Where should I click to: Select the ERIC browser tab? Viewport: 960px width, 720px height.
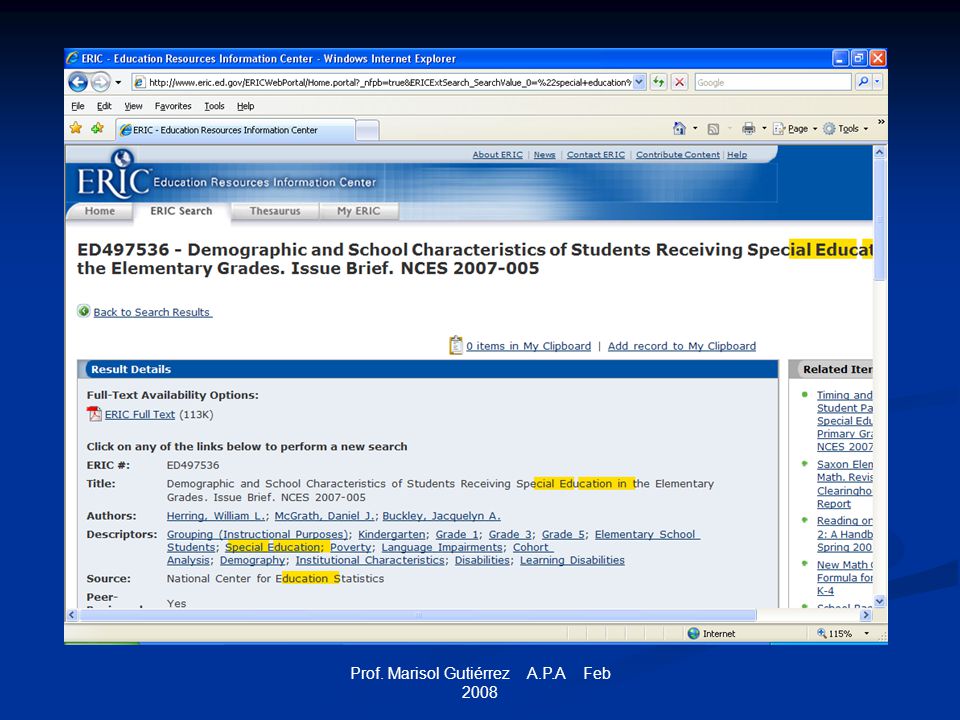click(x=236, y=130)
